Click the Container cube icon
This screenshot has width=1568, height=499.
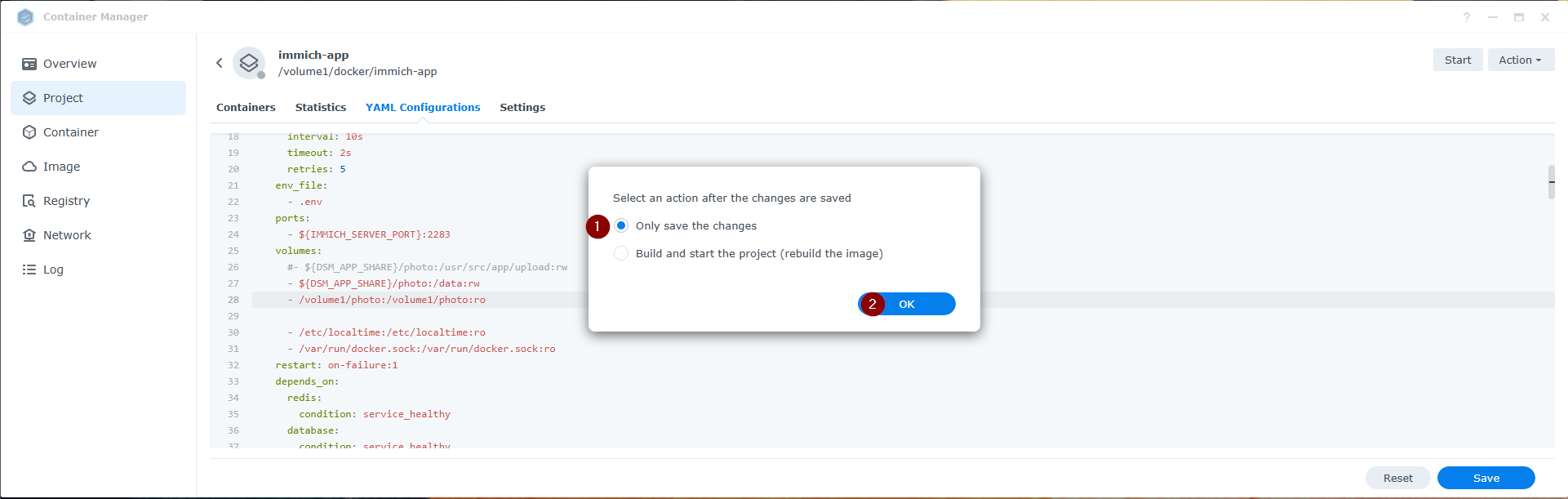(29, 132)
